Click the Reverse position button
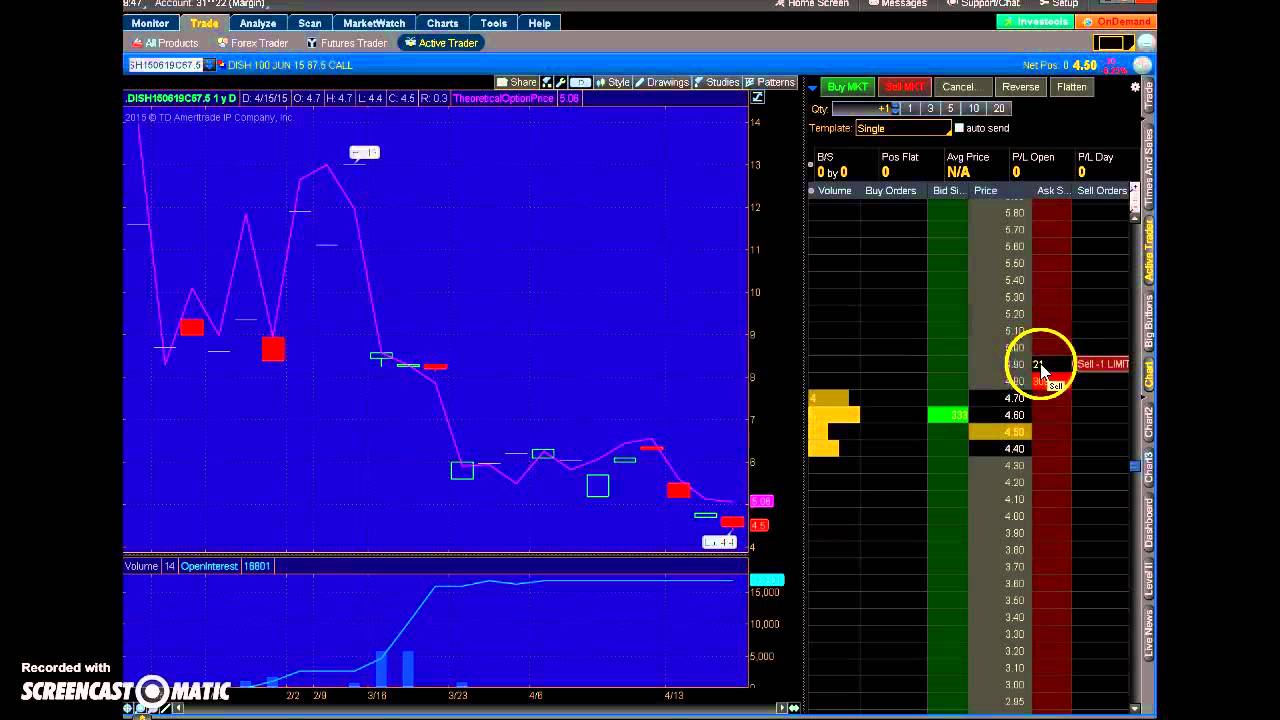Viewport: 1280px width, 720px height. [x=1021, y=87]
